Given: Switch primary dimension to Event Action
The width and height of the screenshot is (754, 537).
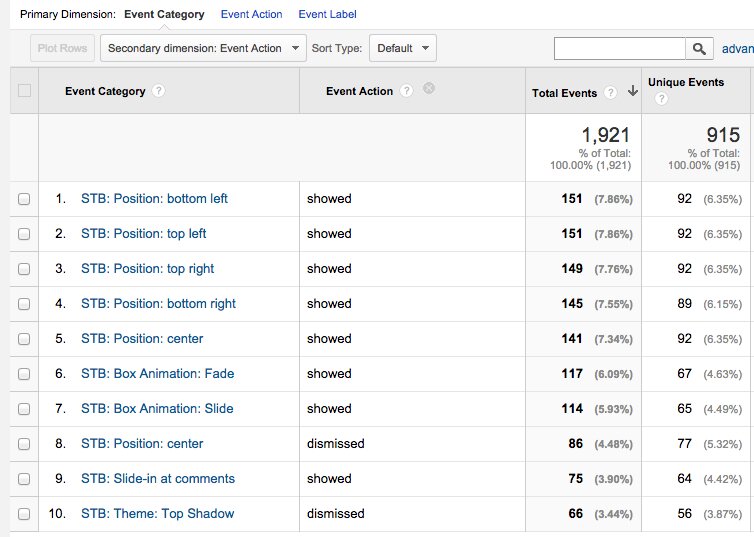Looking at the screenshot, I should (251, 14).
